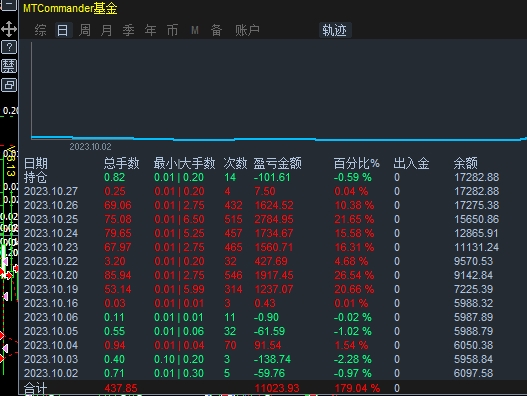Select the 2023.10.23 date row
This screenshot has height=396, width=527.
click(51, 247)
